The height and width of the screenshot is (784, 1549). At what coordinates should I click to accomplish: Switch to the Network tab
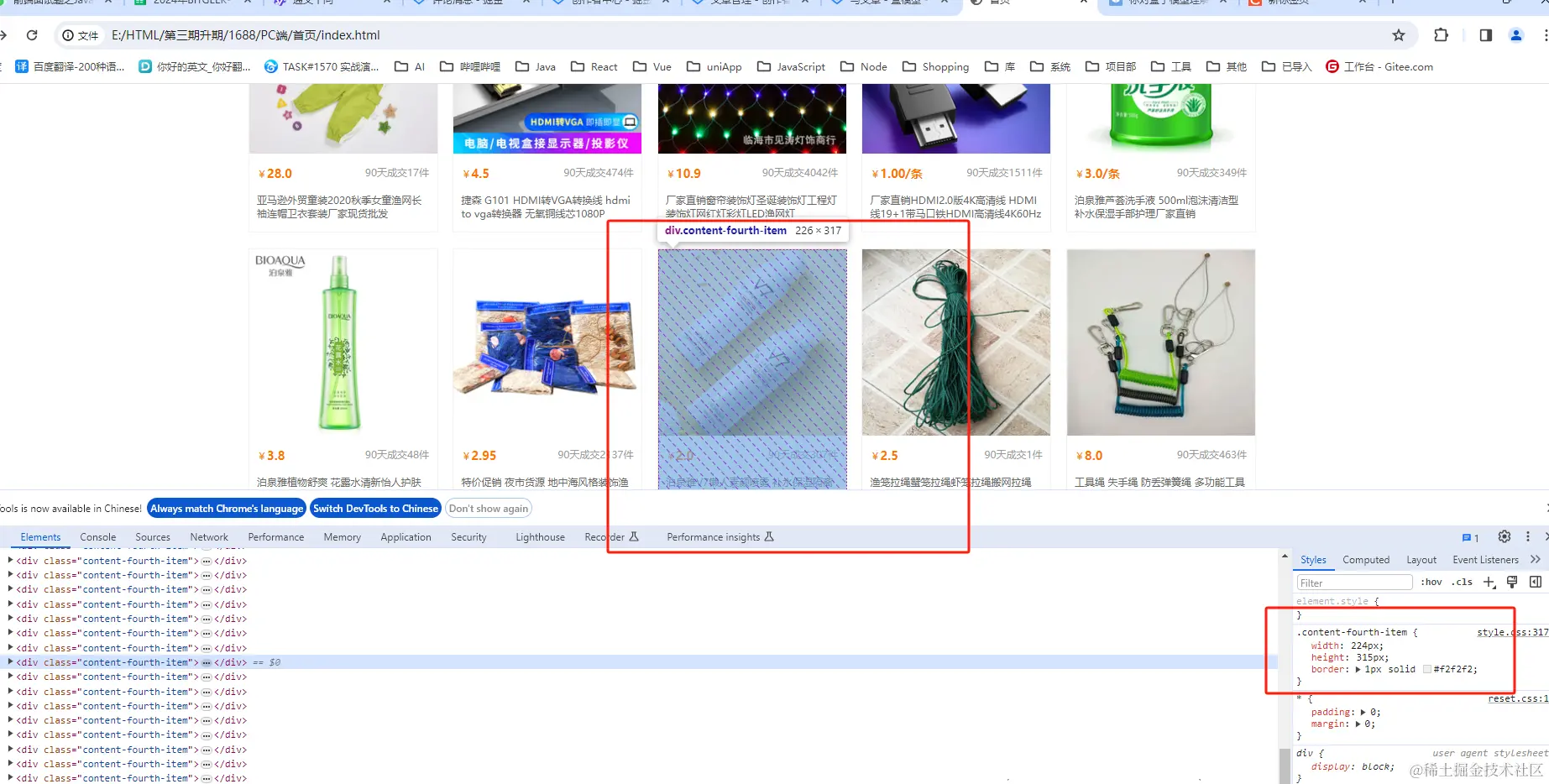pyautogui.click(x=209, y=537)
